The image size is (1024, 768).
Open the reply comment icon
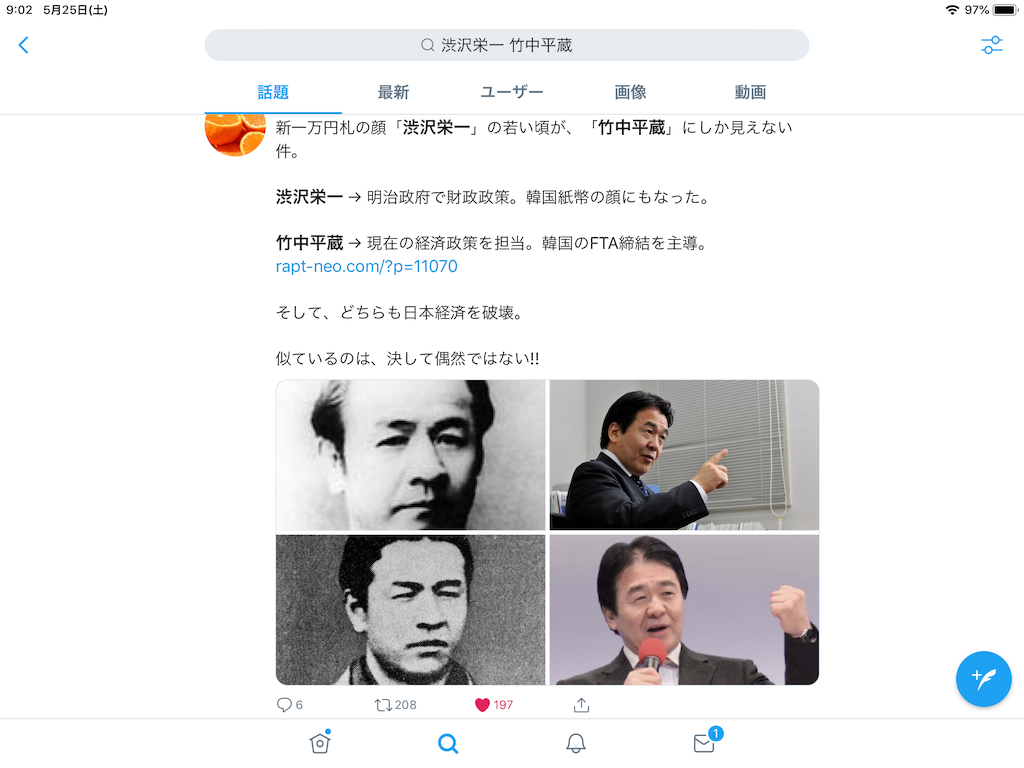click(x=284, y=705)
